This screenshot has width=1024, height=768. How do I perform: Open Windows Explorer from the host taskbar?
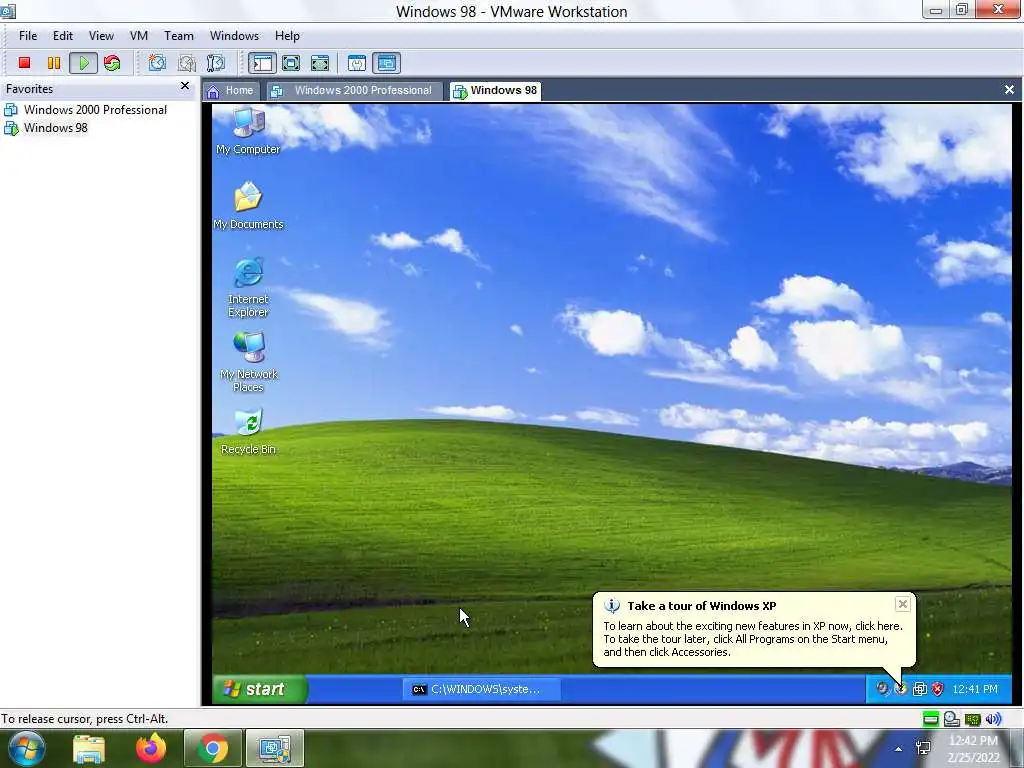click(89, 749)
